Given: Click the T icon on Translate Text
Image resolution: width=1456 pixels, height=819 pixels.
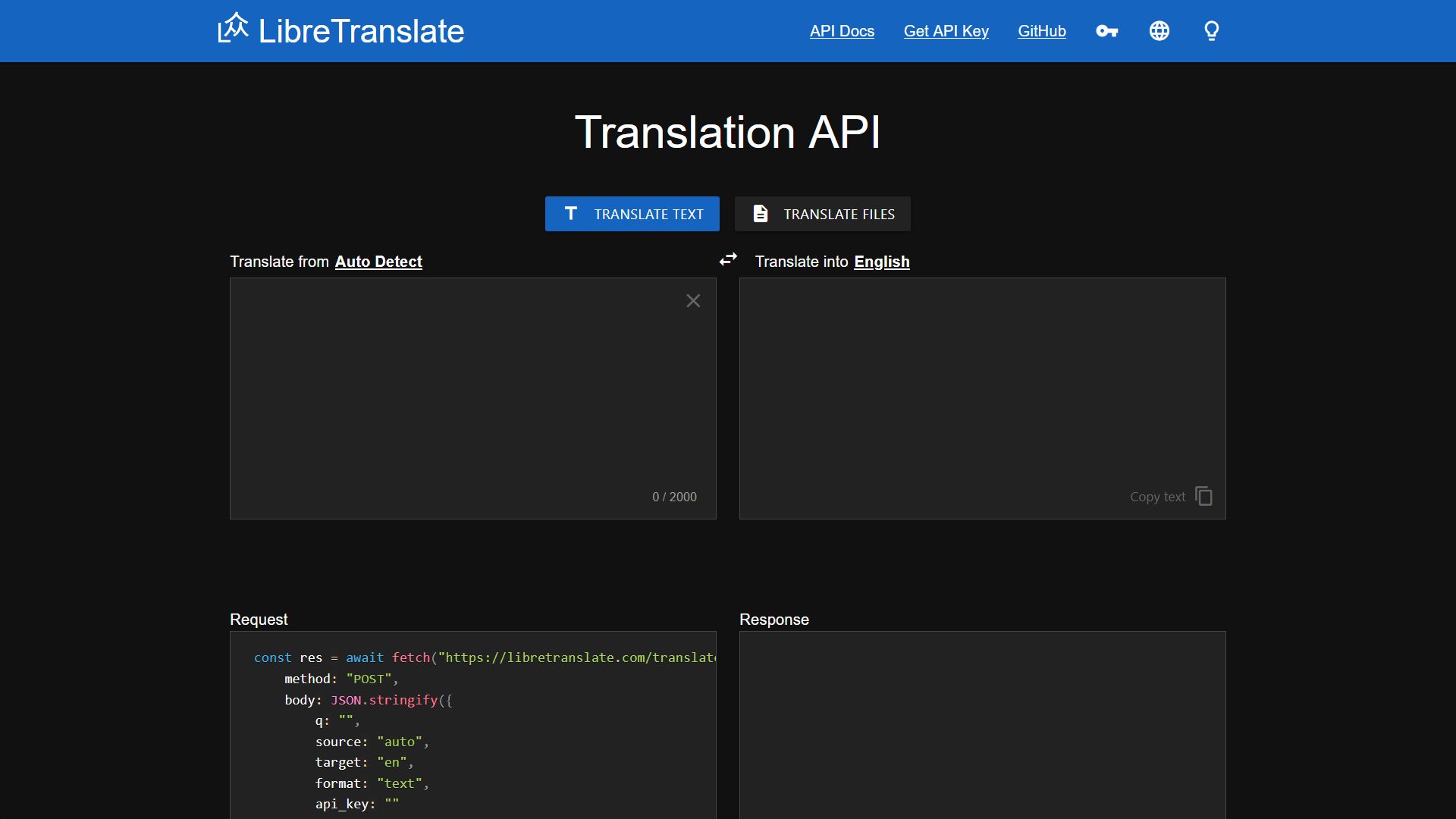Looking at the screenshot, I should [570, 213].
